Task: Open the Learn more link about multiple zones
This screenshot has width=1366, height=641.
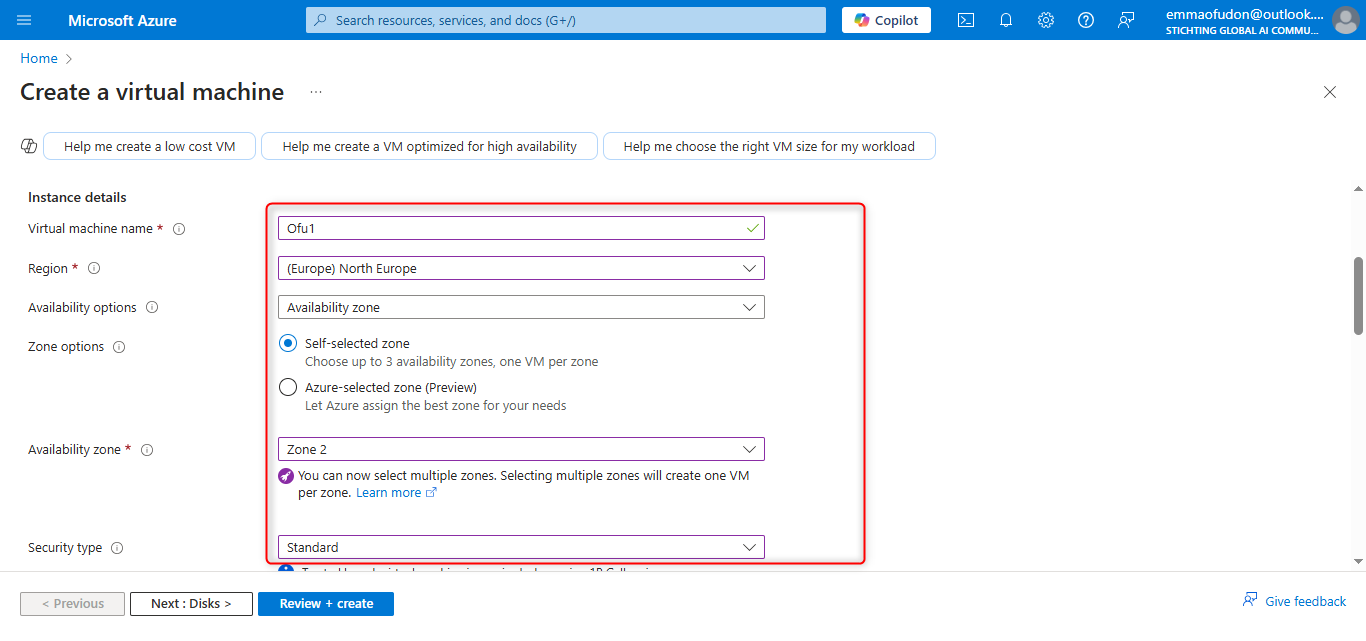Action: [396, 493]
